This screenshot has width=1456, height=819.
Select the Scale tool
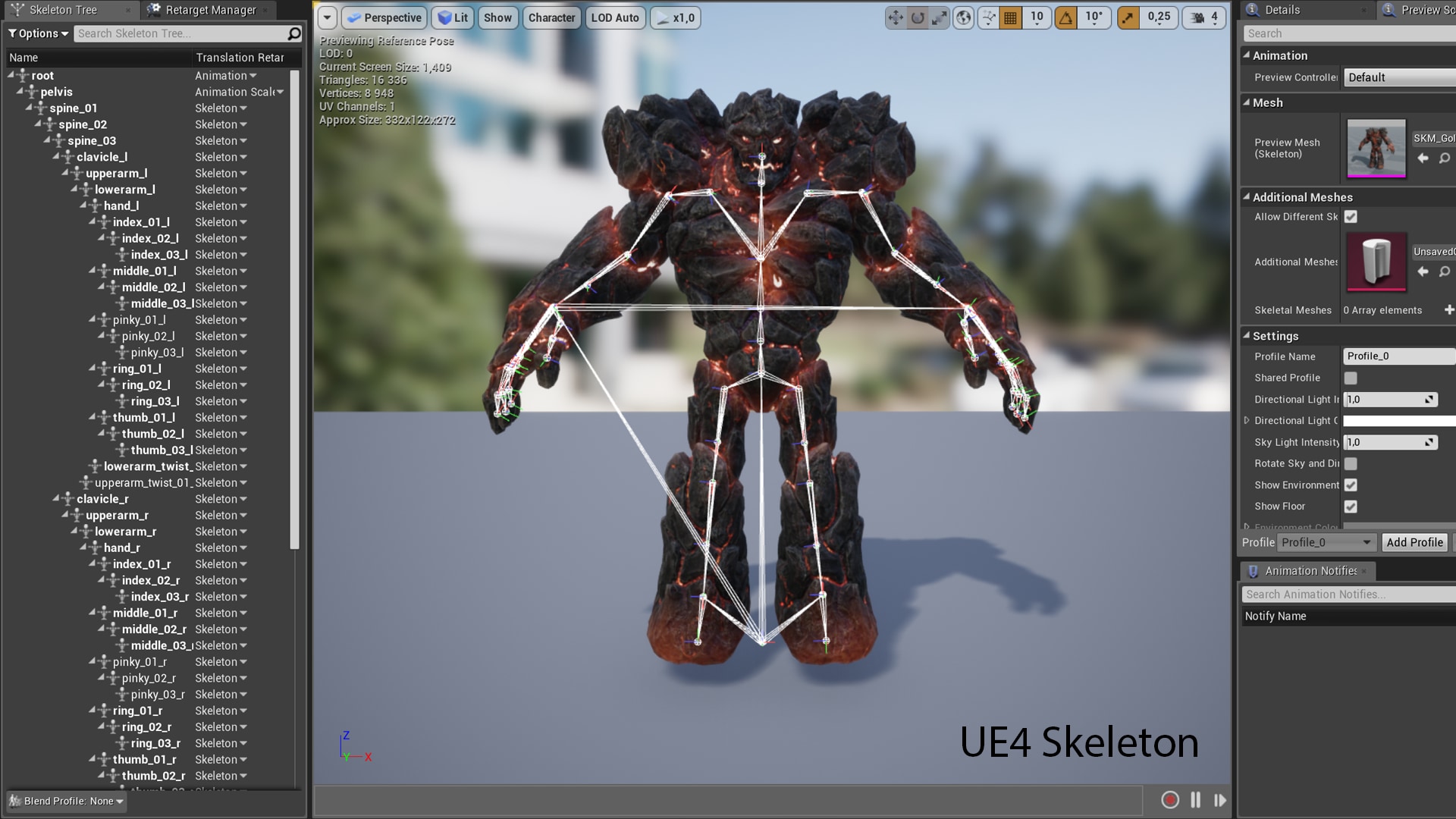940,17
